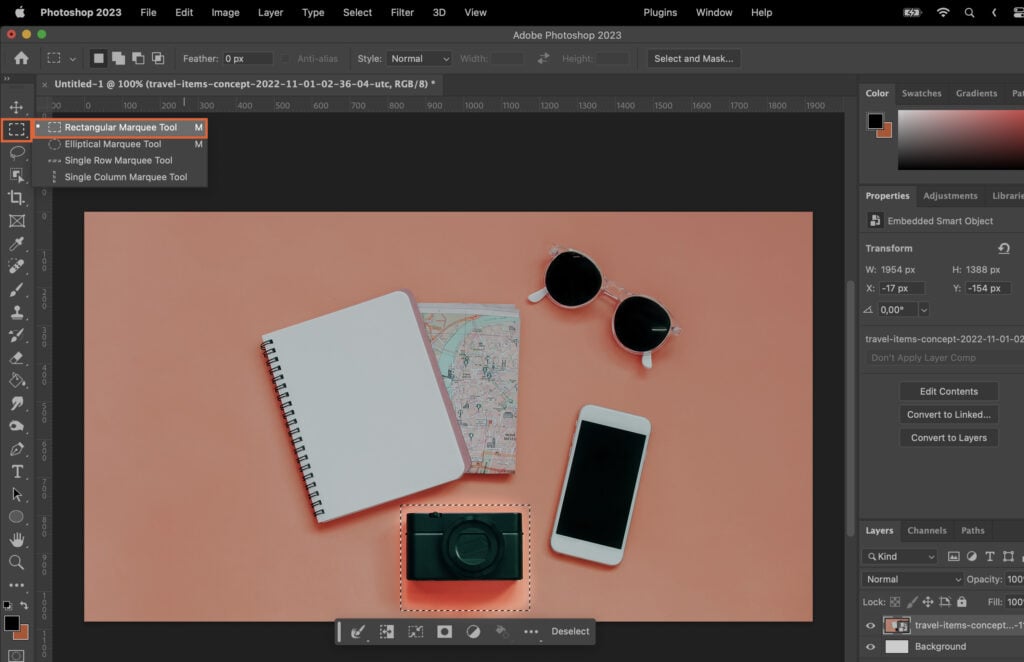
Task: Open the Filter menu
Action: point(402,12)
